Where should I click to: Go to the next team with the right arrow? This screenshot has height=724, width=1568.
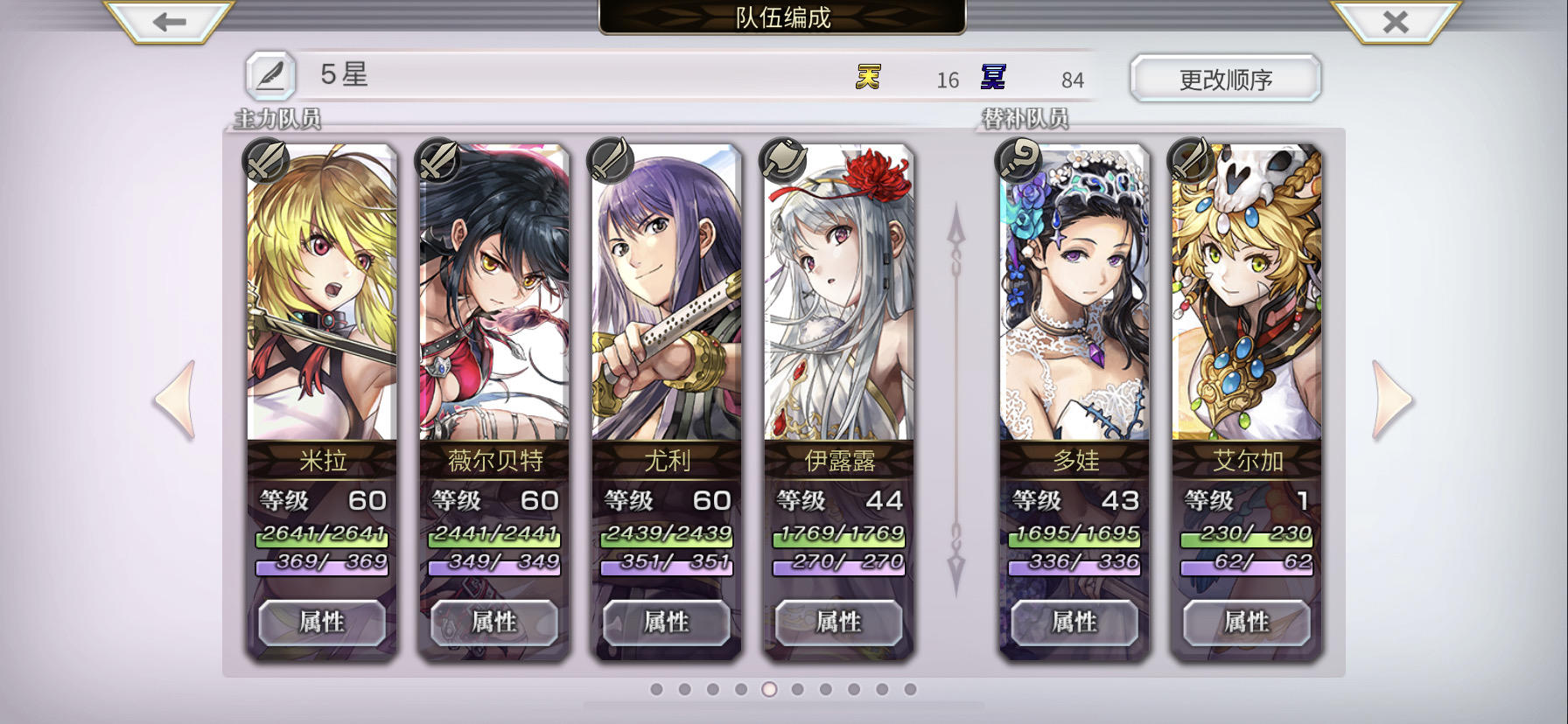(1392, 400)
